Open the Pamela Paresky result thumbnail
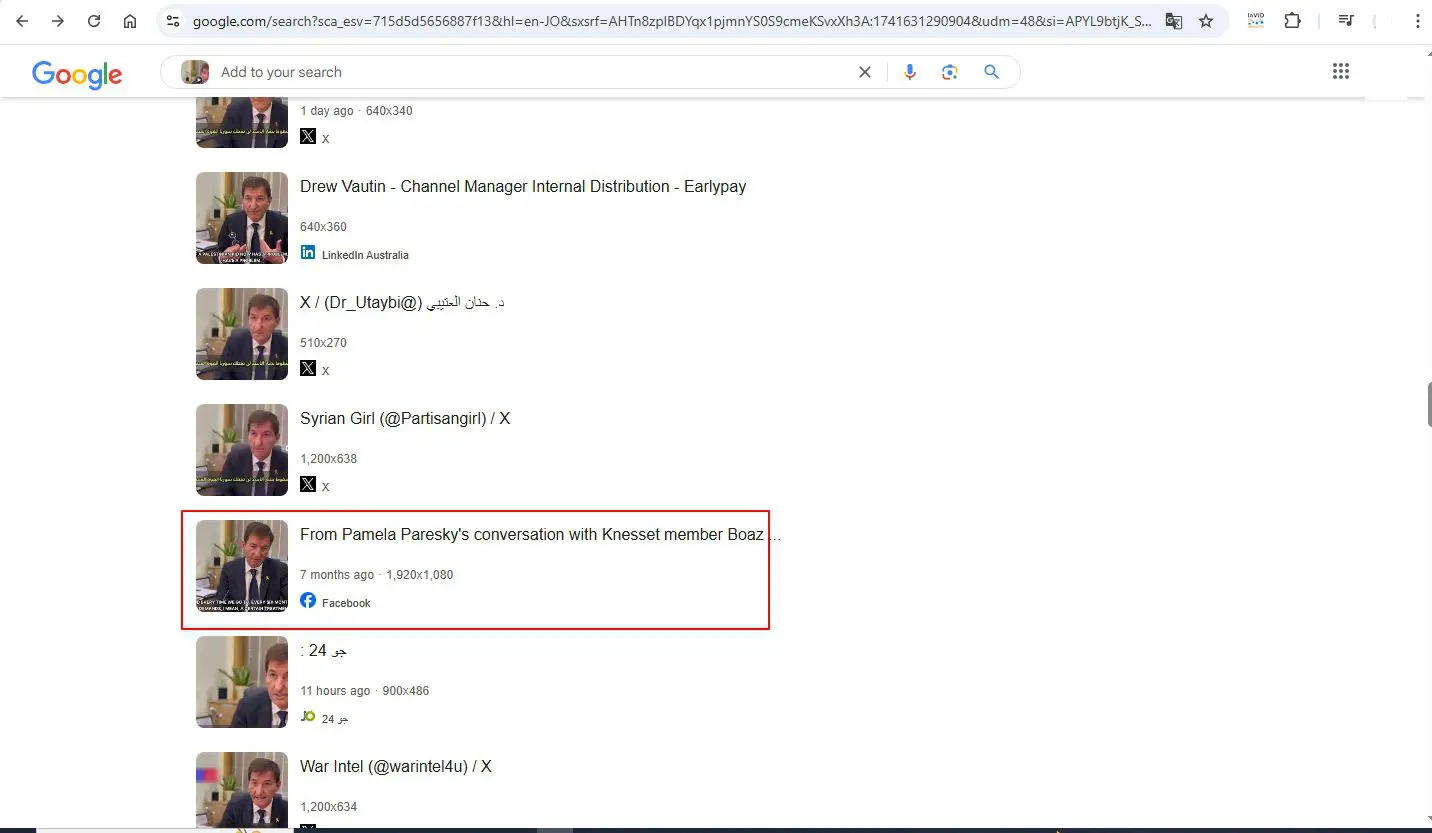 242,566
